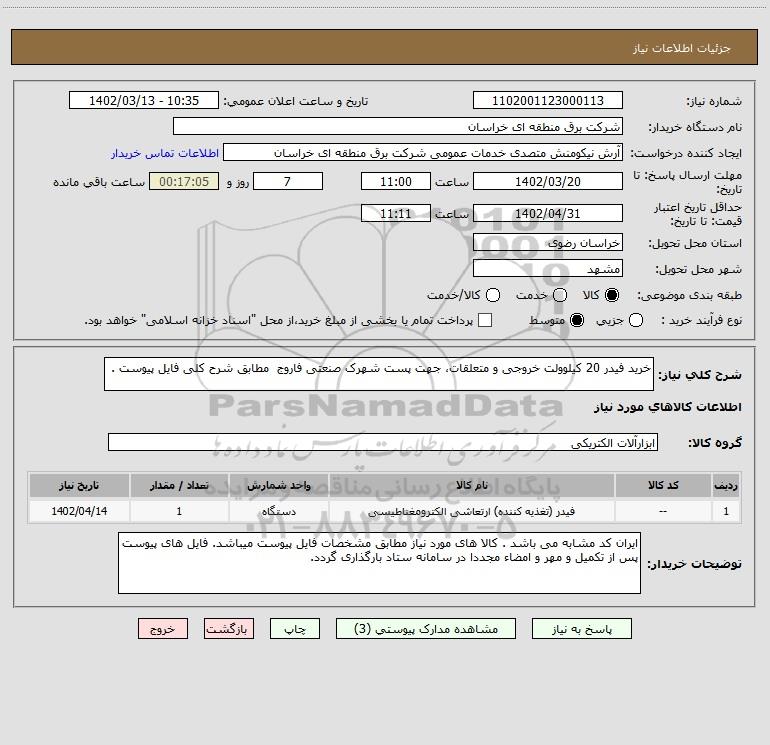Click the price validity time 11:11
Viewport: 770px width, 745px height.
click(396, 213)
